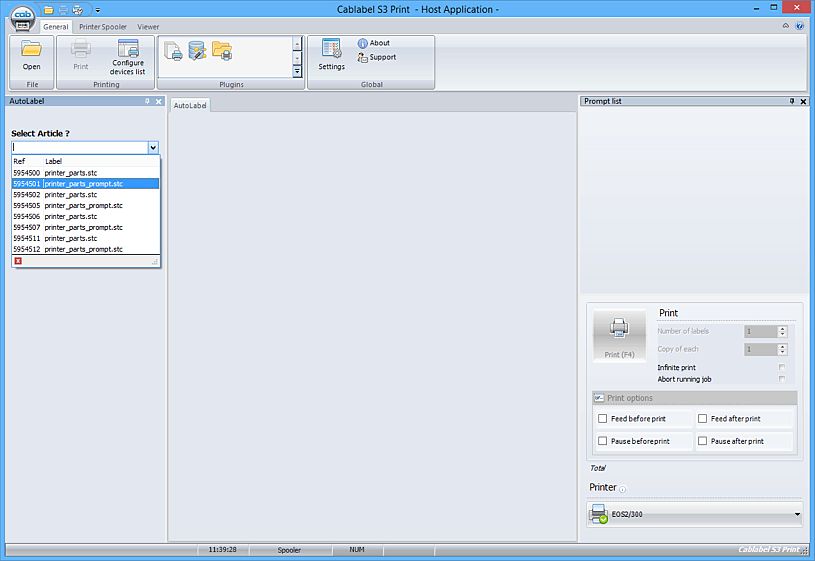This screenshot has width=815, height=561.
Task: Increase the Number of labels stepper
Action: click(782, 328)
